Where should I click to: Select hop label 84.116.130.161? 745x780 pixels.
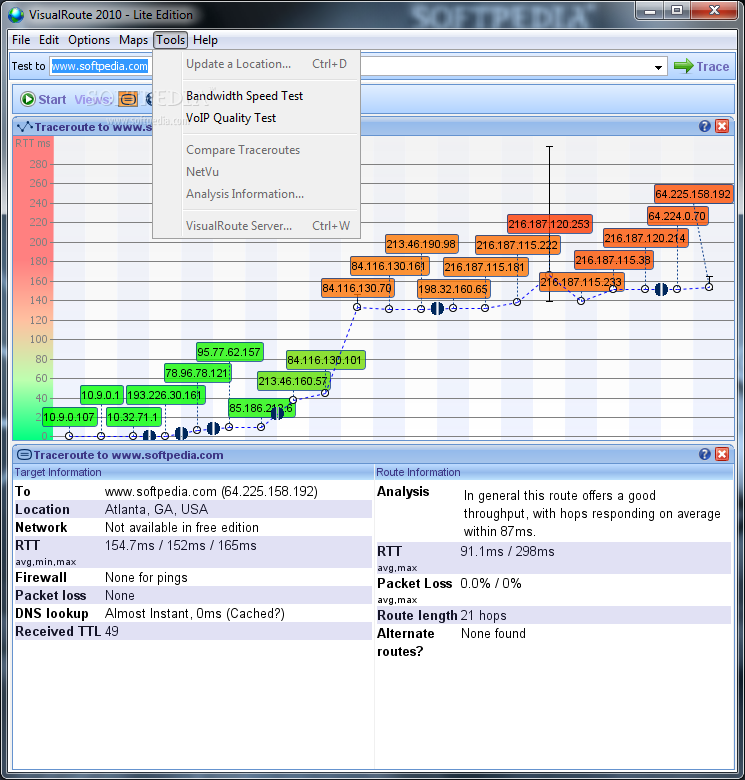389,266
